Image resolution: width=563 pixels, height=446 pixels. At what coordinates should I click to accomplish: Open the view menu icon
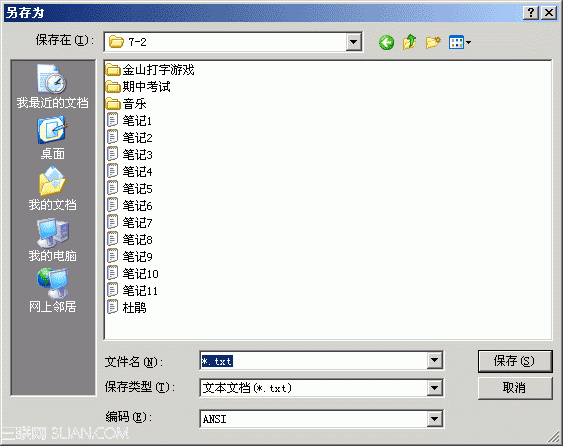click(457, 42)
